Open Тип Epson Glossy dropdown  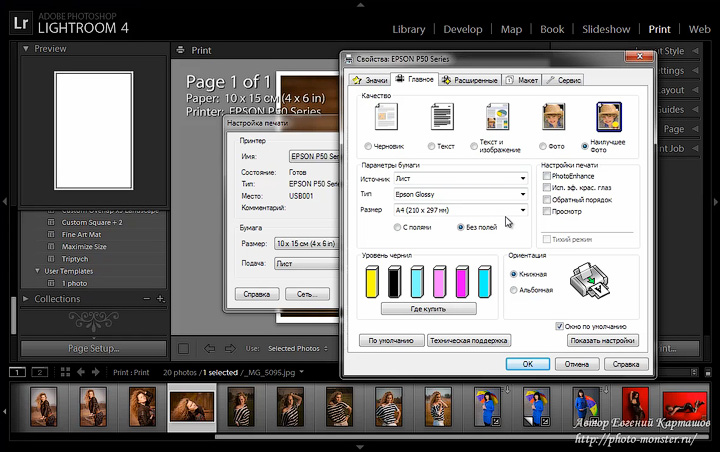(x=461, y=194)
